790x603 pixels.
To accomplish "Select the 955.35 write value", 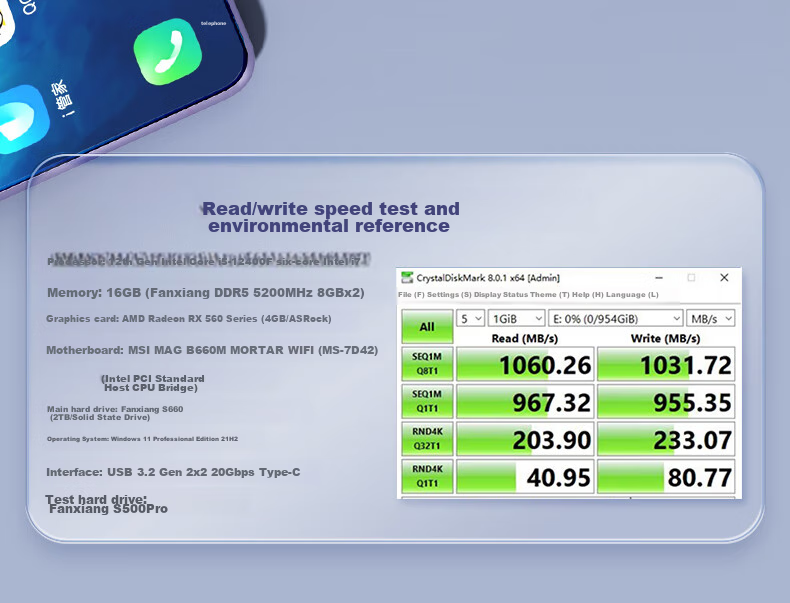I will tap(666, 401).
